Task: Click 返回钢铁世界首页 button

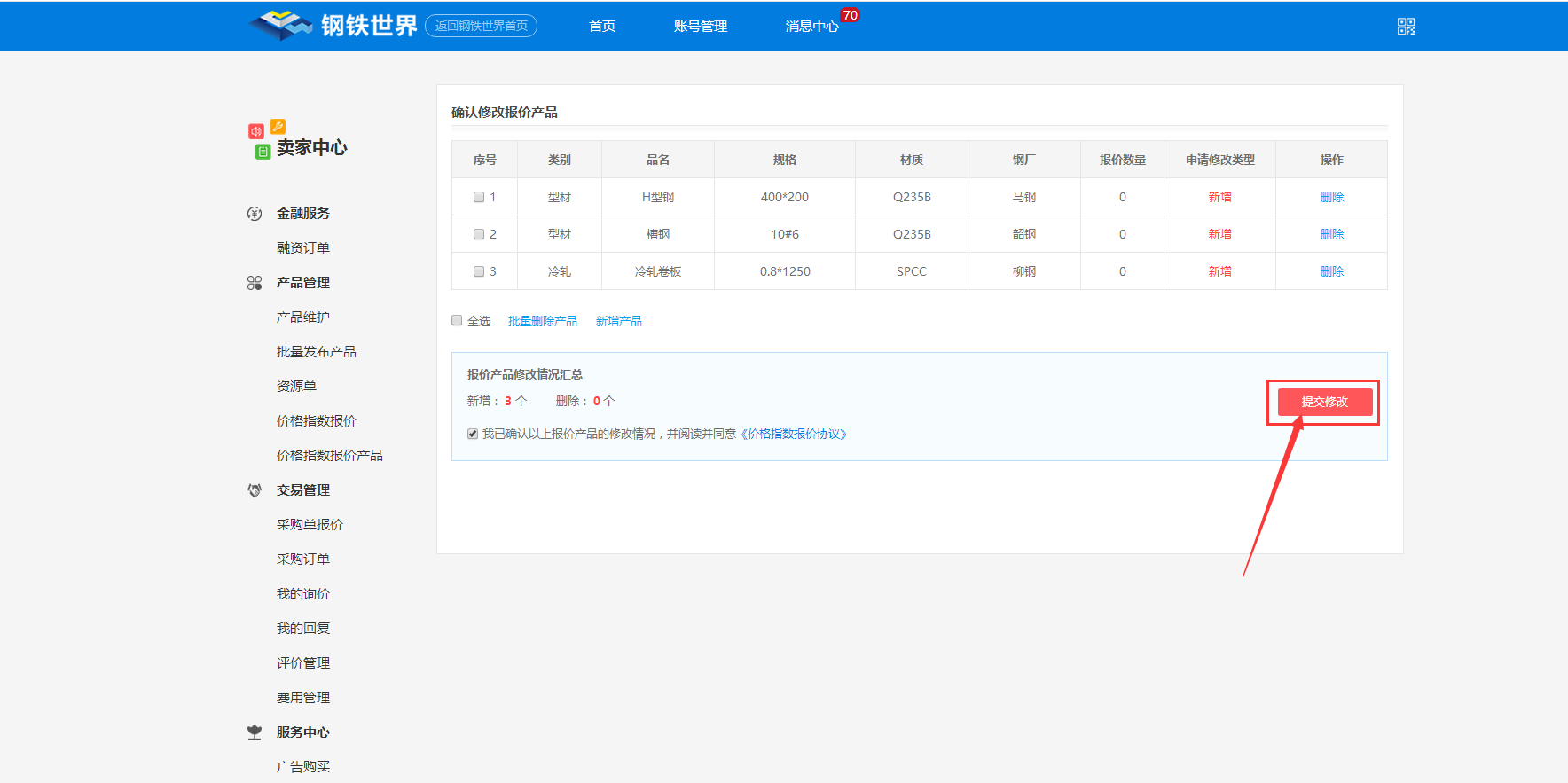Action: click(482, 26)
